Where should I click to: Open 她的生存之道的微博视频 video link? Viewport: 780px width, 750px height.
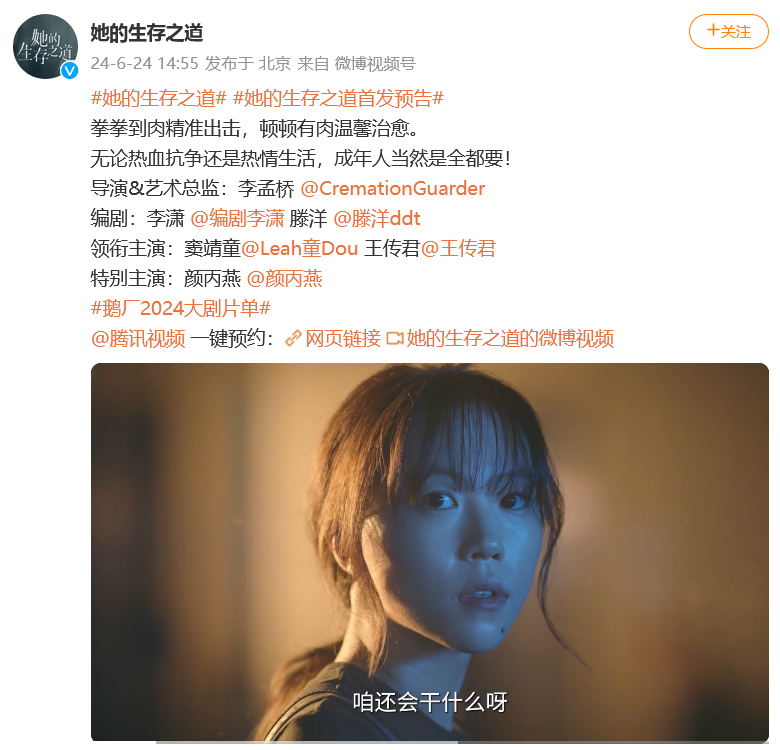click(510, 339)
